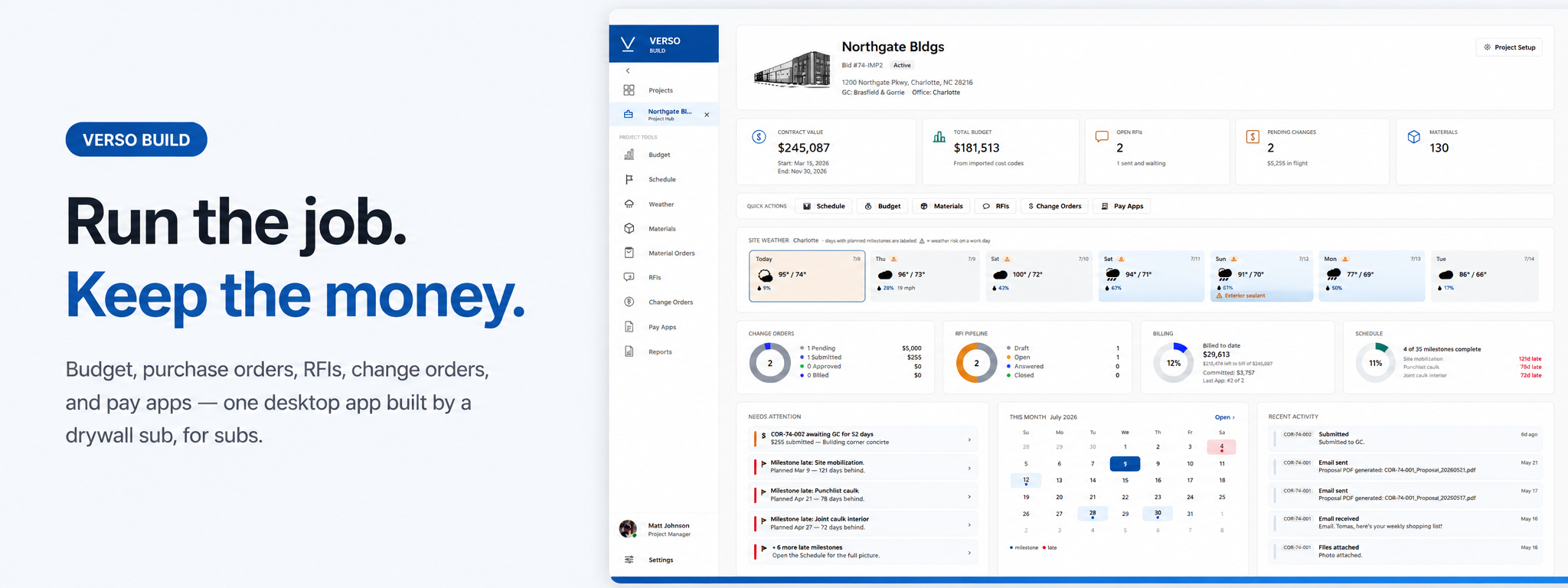Screen dimensions: 1568x588
Task: Follow the Open link in This Month
Action: pyautogui.click(x=1224, y=417)
